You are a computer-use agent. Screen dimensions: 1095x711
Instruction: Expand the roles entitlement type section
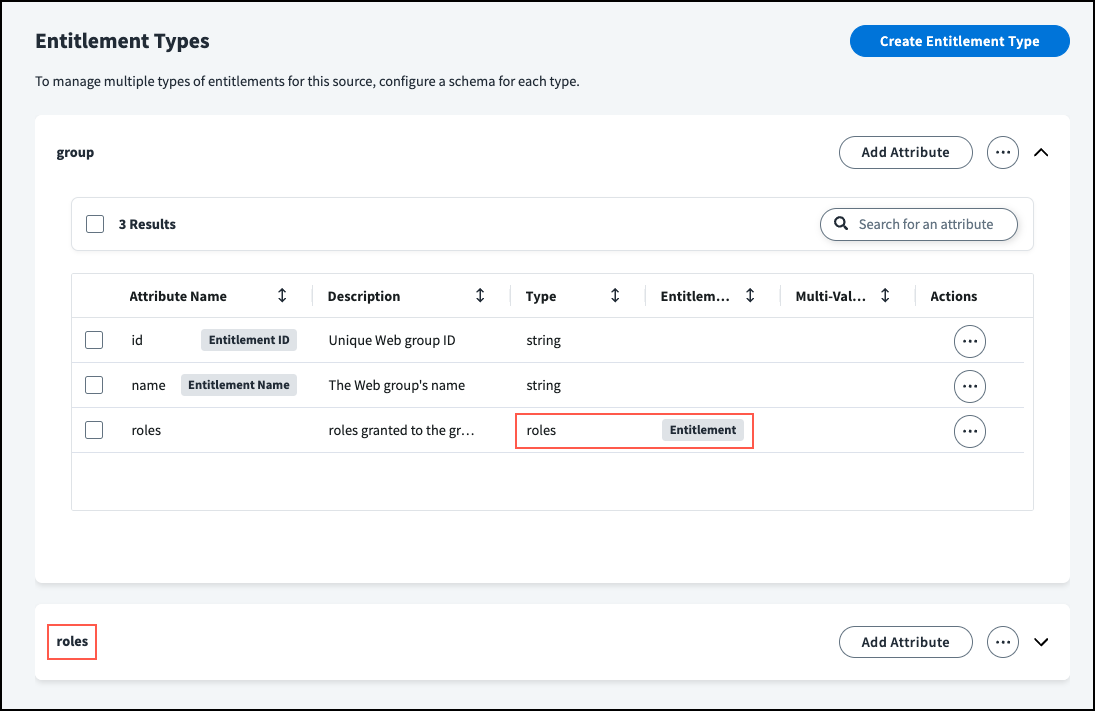(x=1041, y=642)
